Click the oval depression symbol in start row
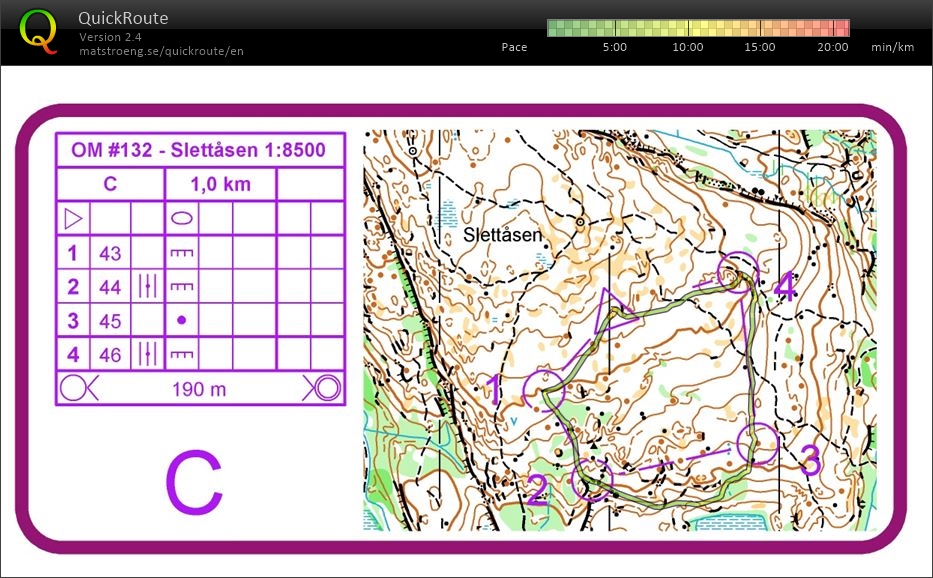Screen dimensions: 933x578 point(181,218)
